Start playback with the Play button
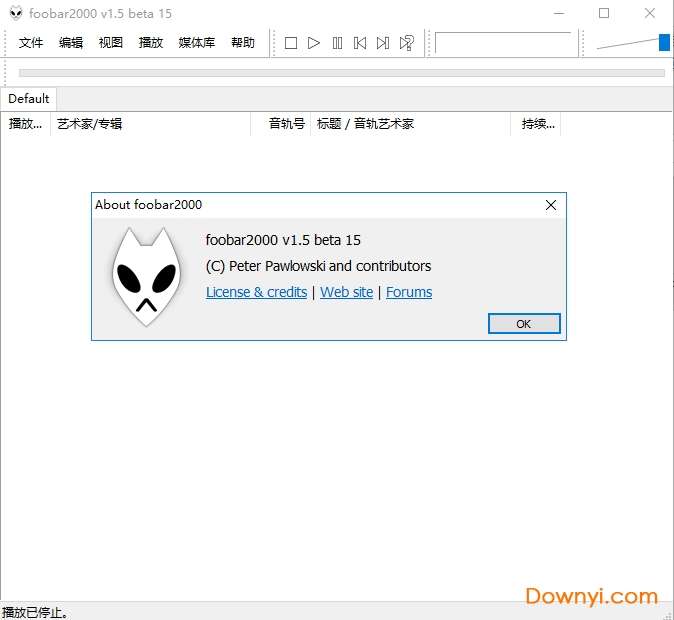This screenshot has width=674, height=620. pos(314,43)
